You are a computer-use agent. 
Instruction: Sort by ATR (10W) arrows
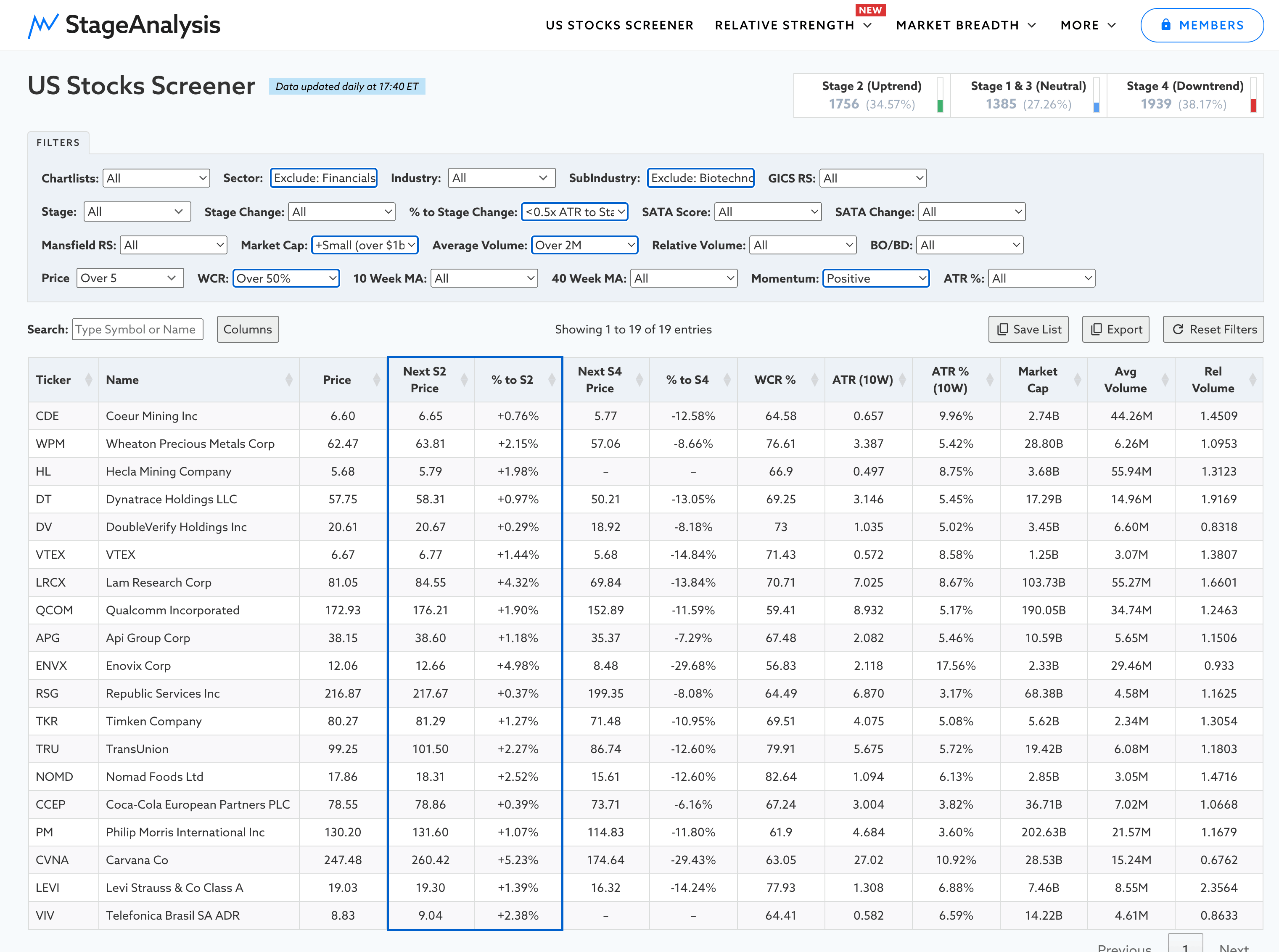pos(902,380)
